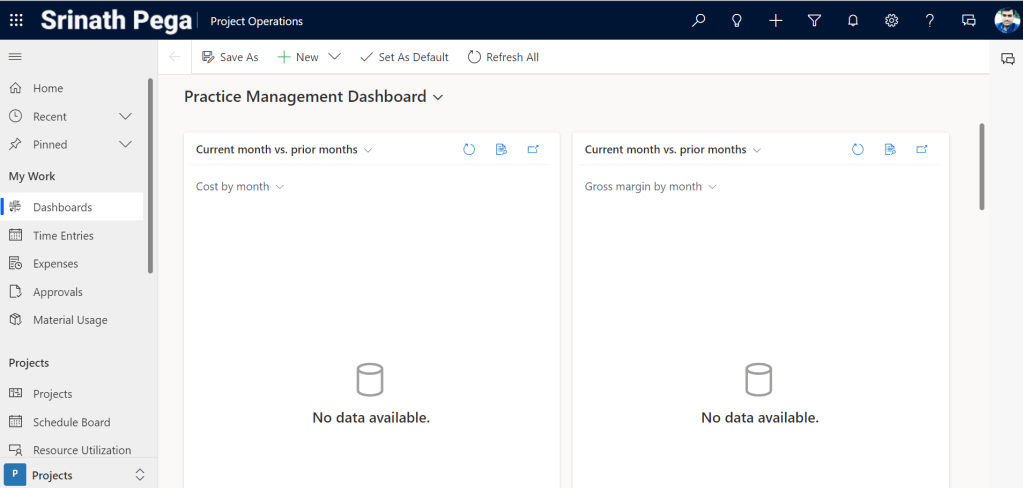
Task: Open the lightbulb assistant icon
Action: point(737,20)
